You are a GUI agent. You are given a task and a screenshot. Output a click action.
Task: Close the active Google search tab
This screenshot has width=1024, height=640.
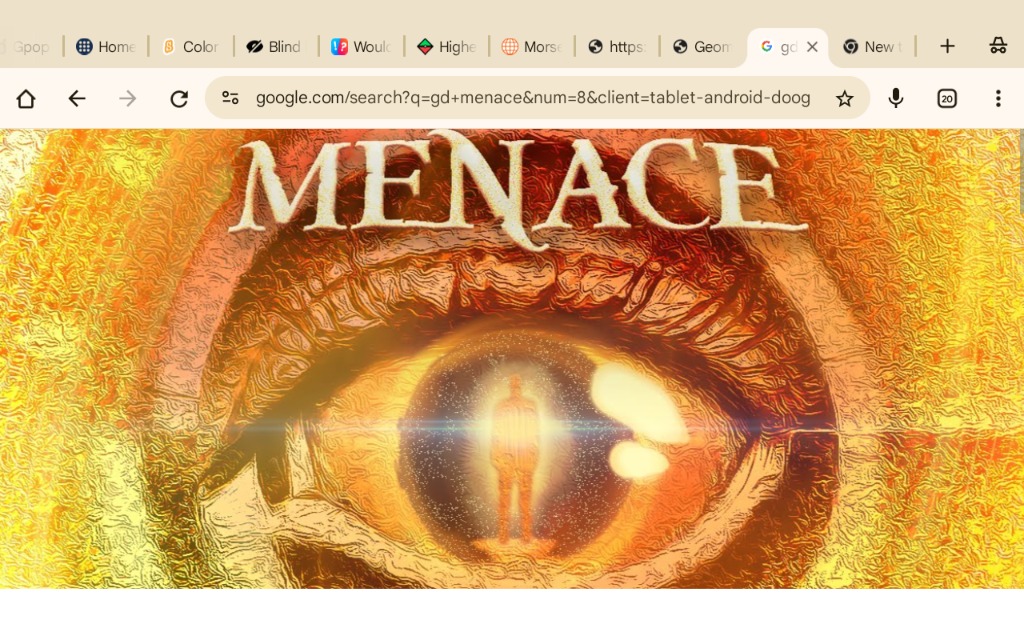[x=812, y=46]
